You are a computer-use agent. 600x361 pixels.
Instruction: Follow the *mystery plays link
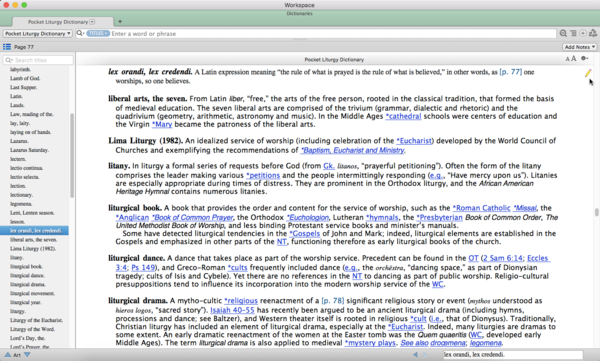pyautogui.click(x=370, y=343)
